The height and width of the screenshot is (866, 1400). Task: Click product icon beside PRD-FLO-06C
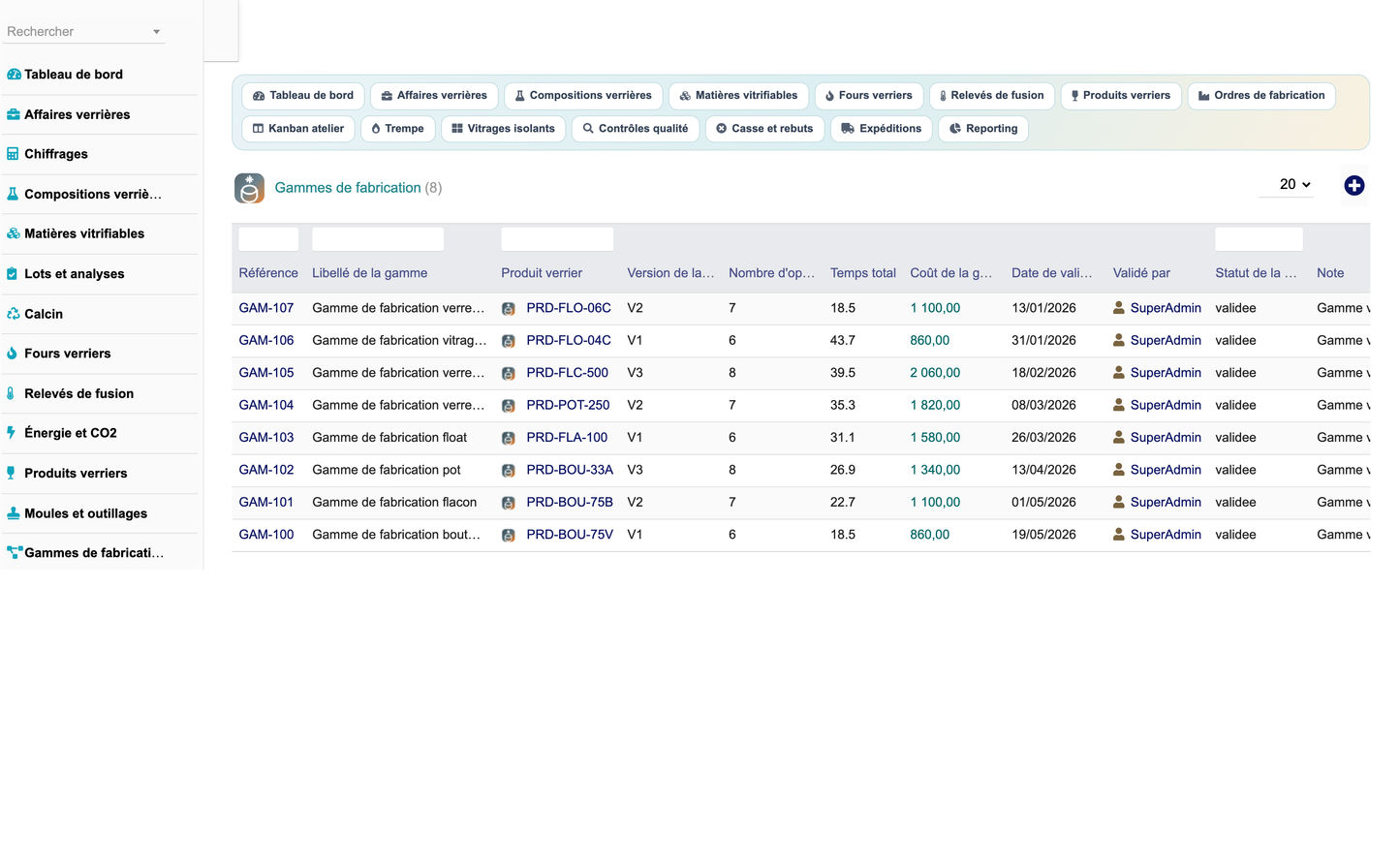click(509, 309)
